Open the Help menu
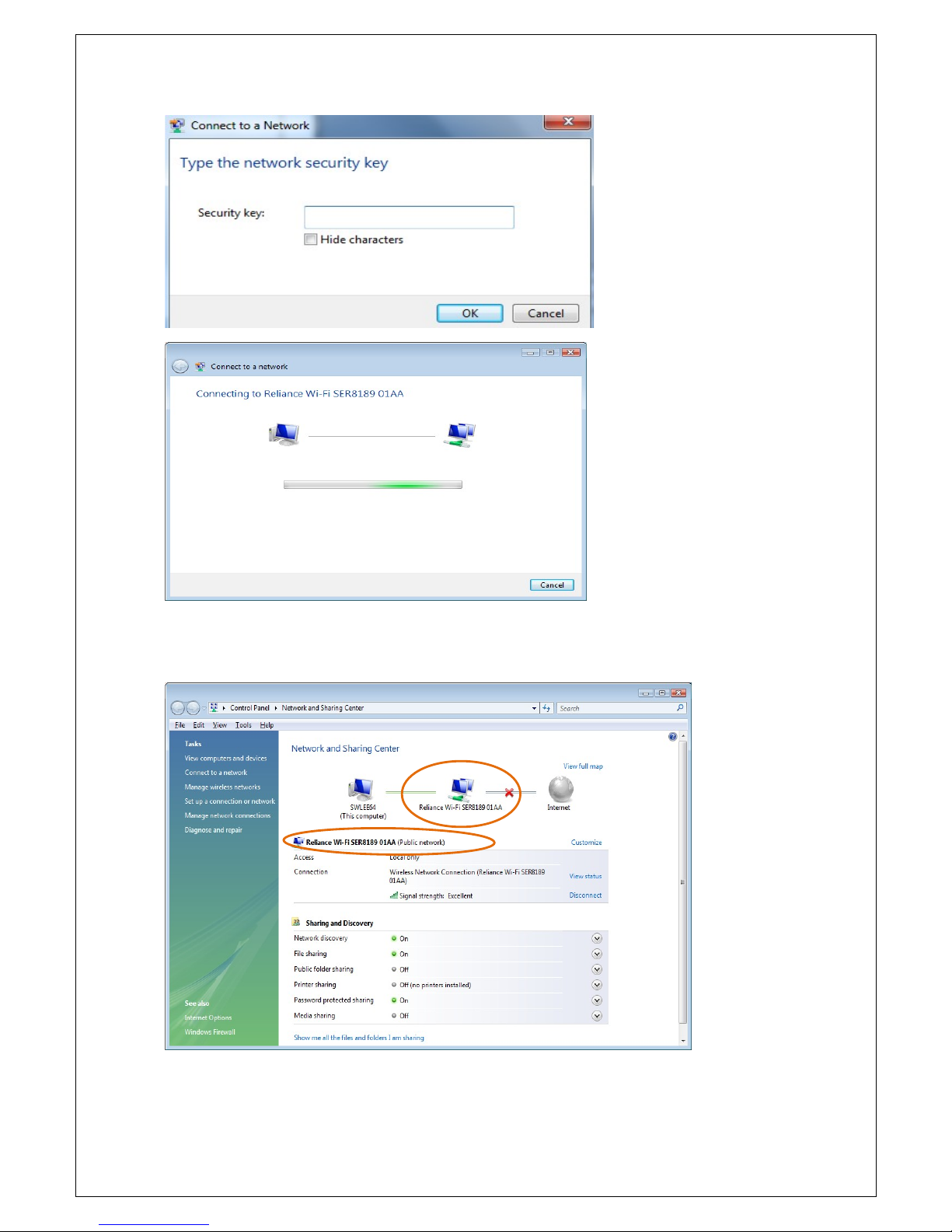 point(267,725)
